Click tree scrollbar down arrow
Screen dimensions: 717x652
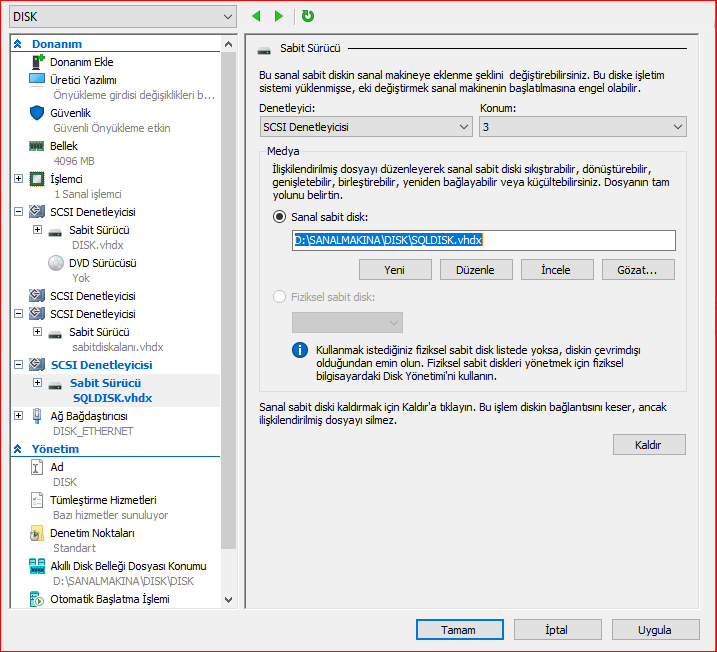click(x=229, y=599)
